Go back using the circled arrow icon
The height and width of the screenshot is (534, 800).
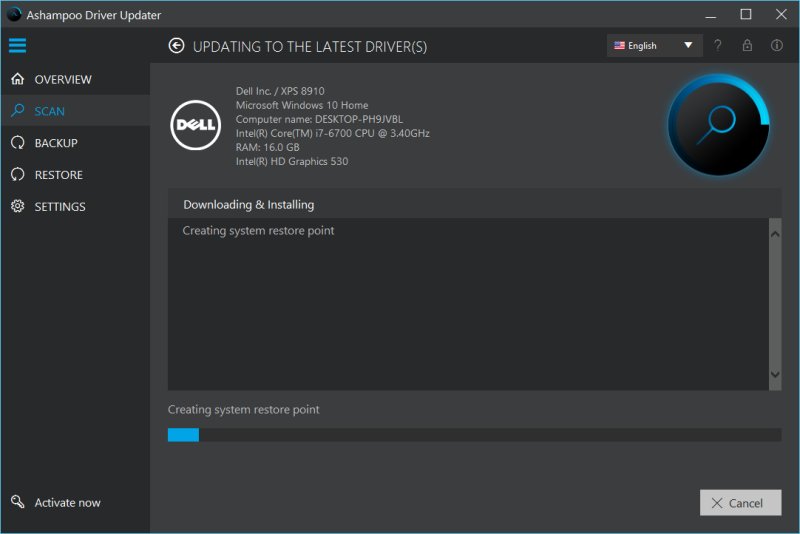(x=177, y=46)
